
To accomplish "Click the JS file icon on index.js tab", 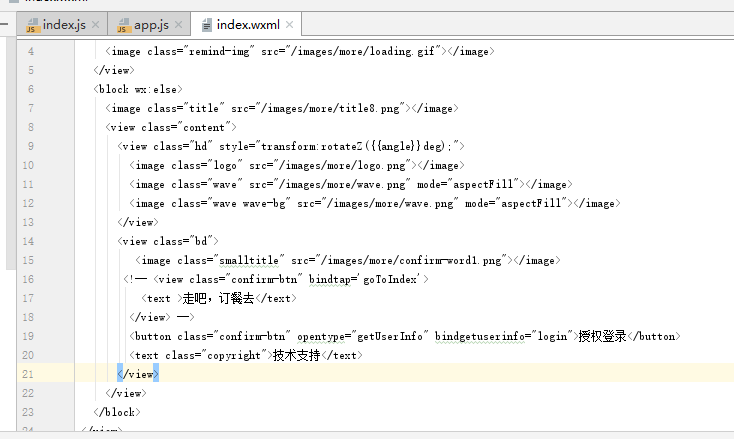I will [32, 25].
